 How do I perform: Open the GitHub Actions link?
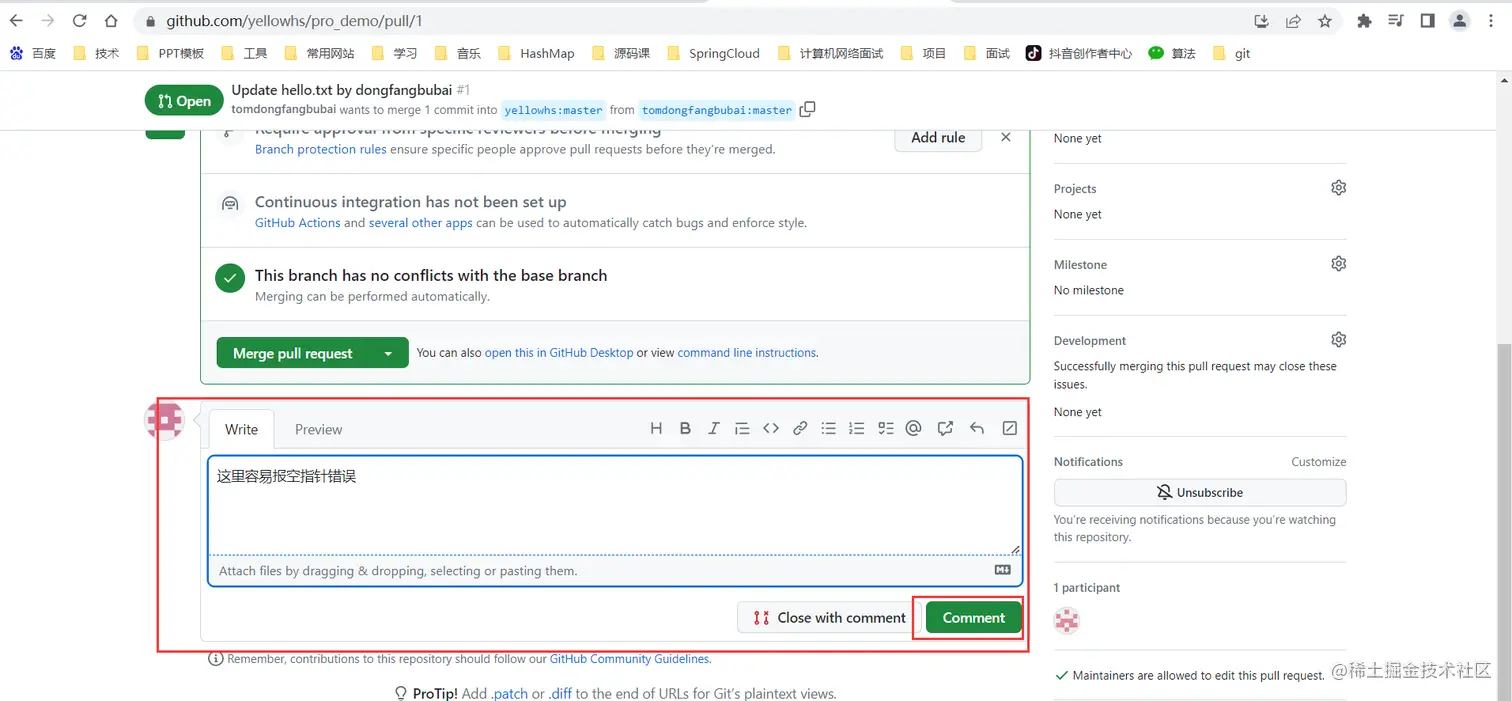298,223
